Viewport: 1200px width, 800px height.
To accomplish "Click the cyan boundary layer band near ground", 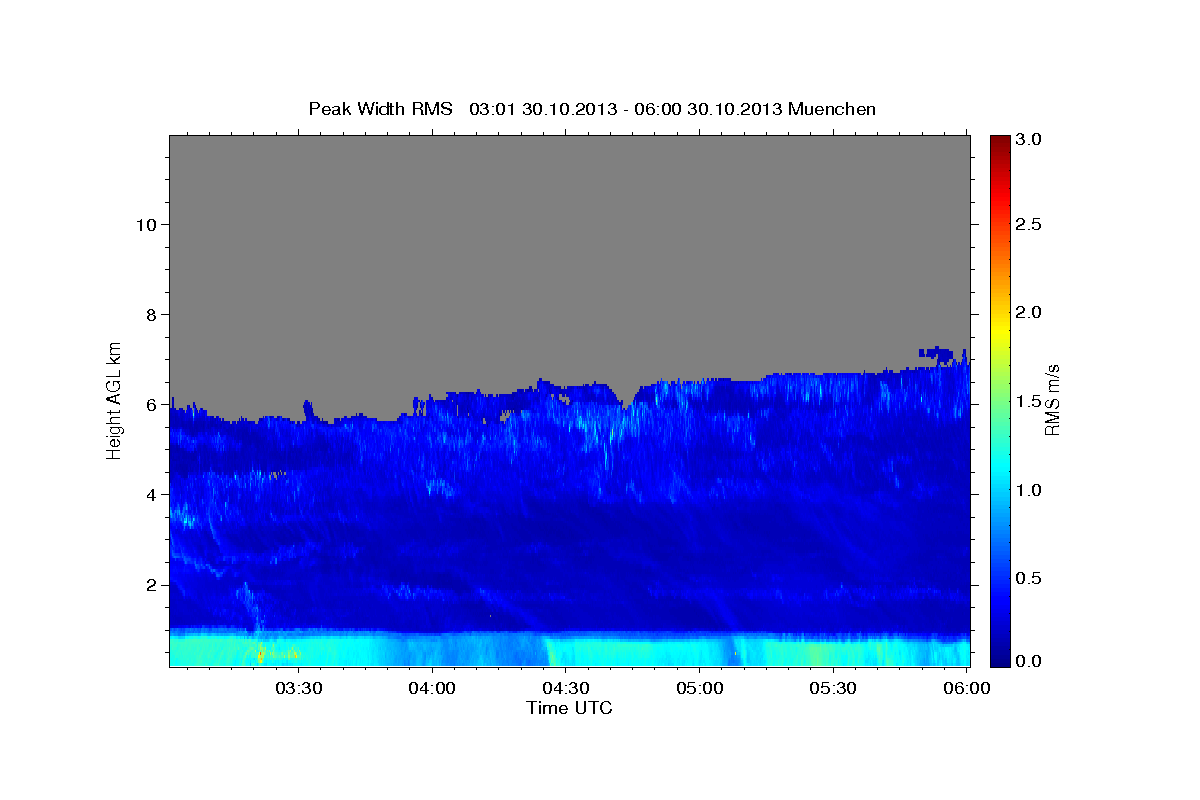I will click(x=569, y=650).
